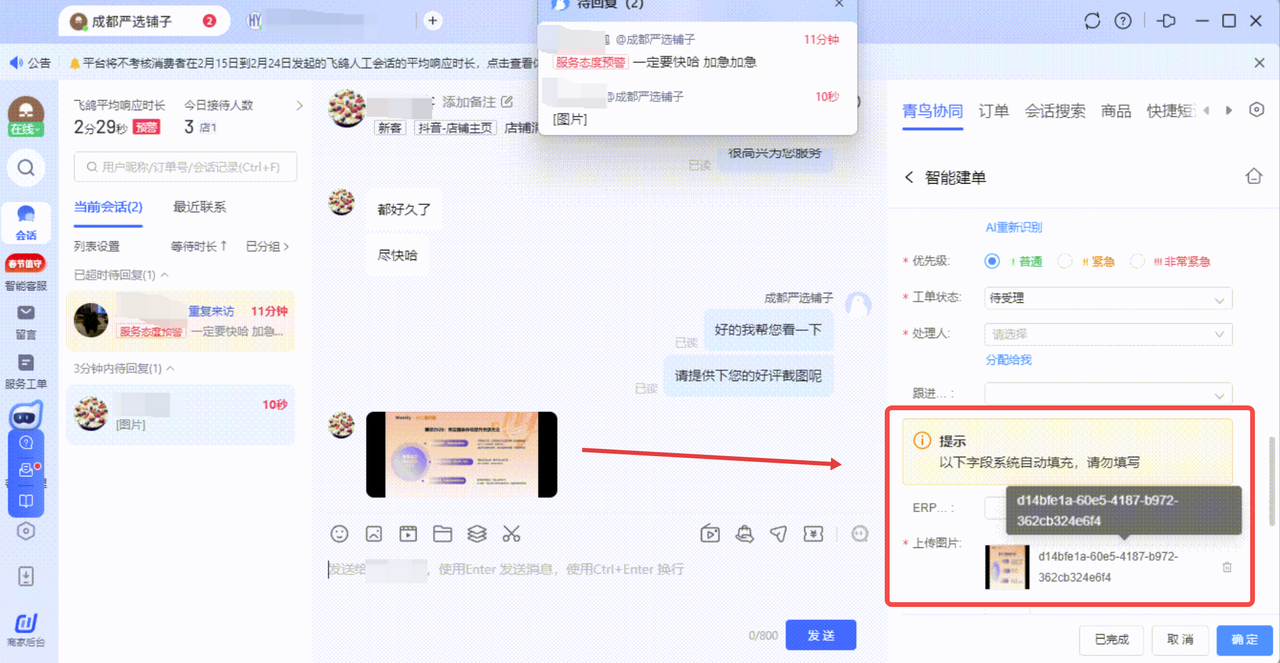Delete the uploaded image via trash icon

[1227, 567]
